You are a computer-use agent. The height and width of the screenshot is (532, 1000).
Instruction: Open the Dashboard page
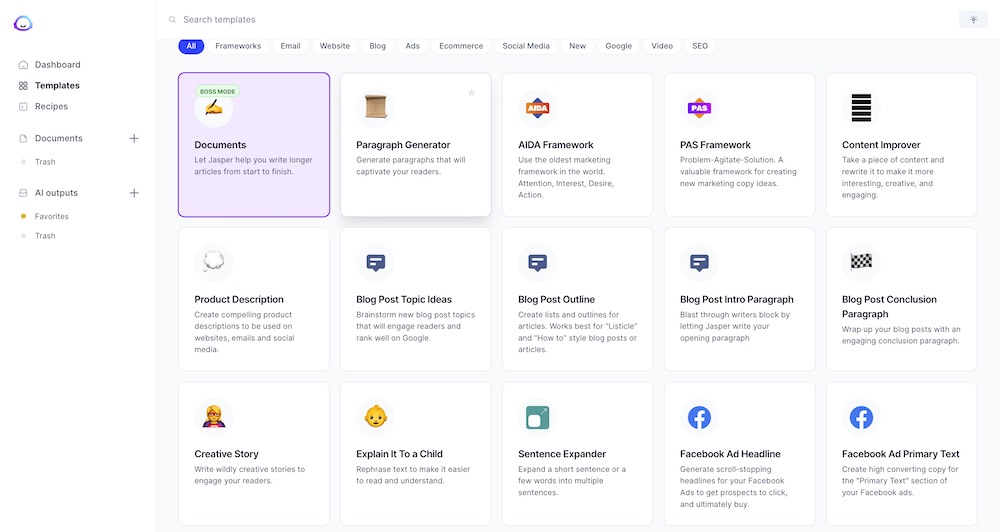coord(57,64)
